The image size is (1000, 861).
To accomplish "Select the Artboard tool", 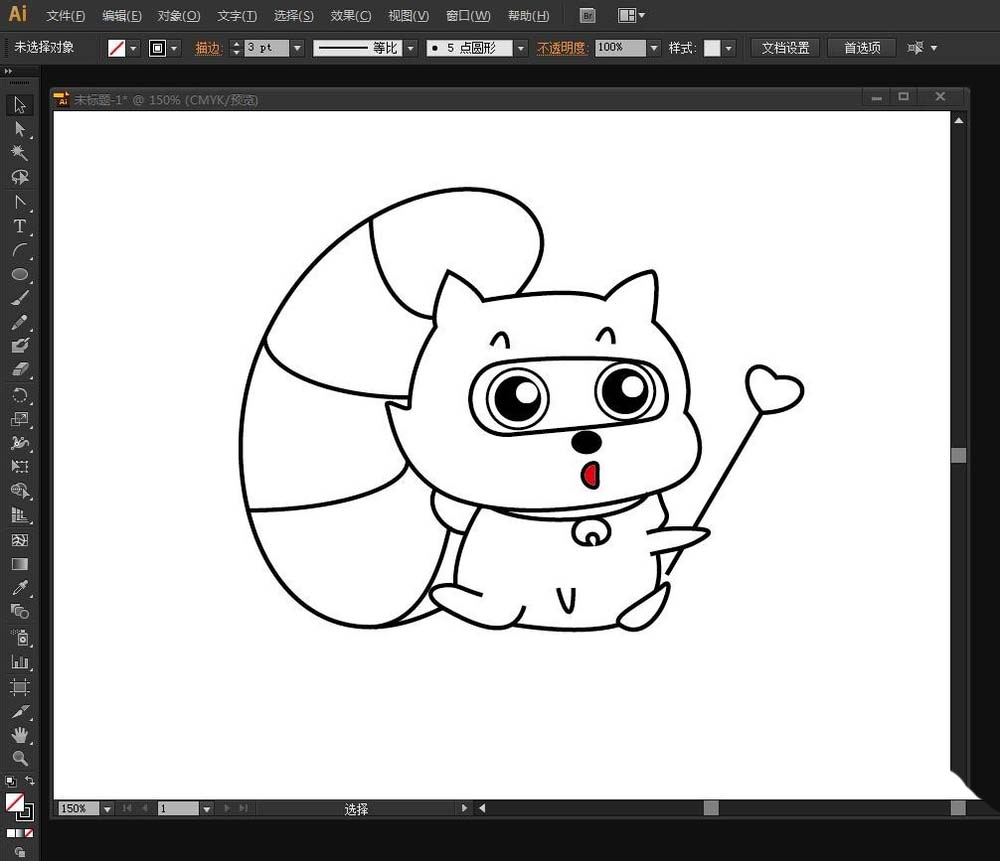I will click(x=20, y=687).
